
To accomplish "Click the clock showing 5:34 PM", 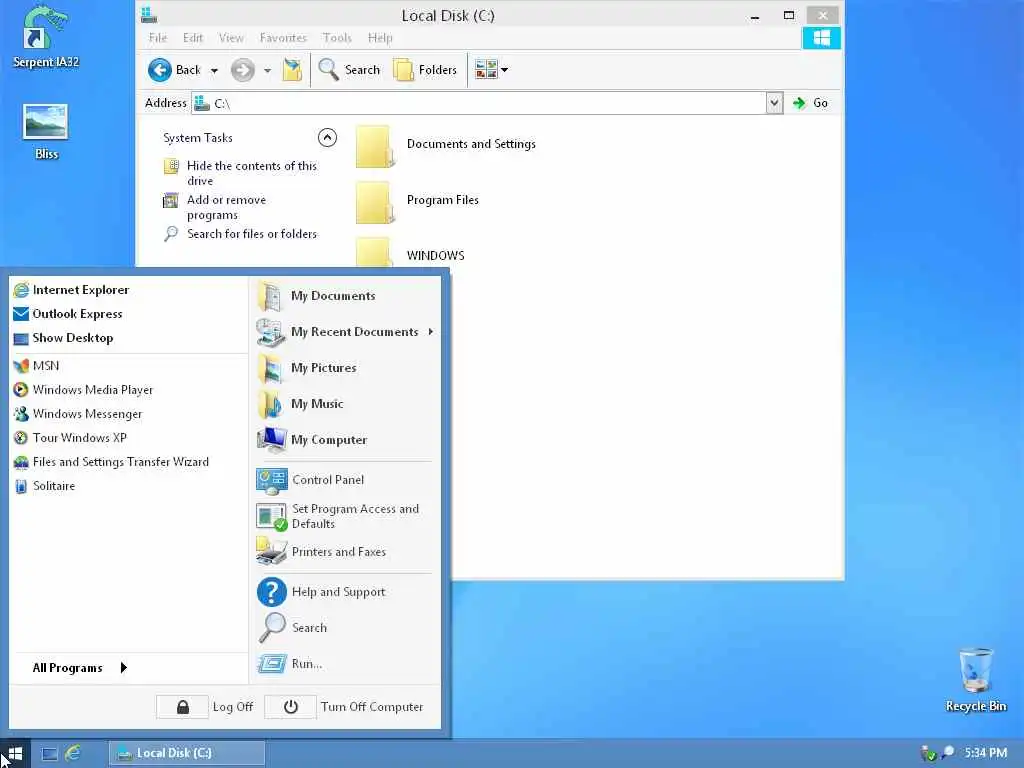I will tap(985, 753).
